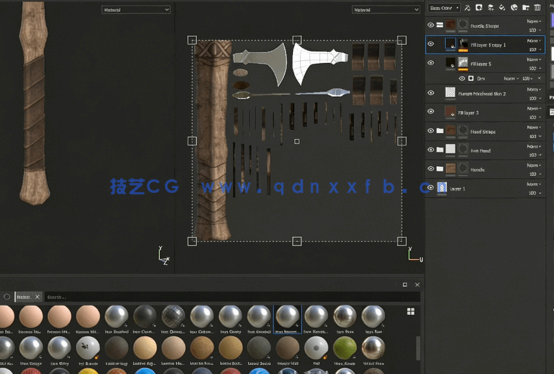
Task: Open the Base Color channel dropdown
Action: click(444, 8)
